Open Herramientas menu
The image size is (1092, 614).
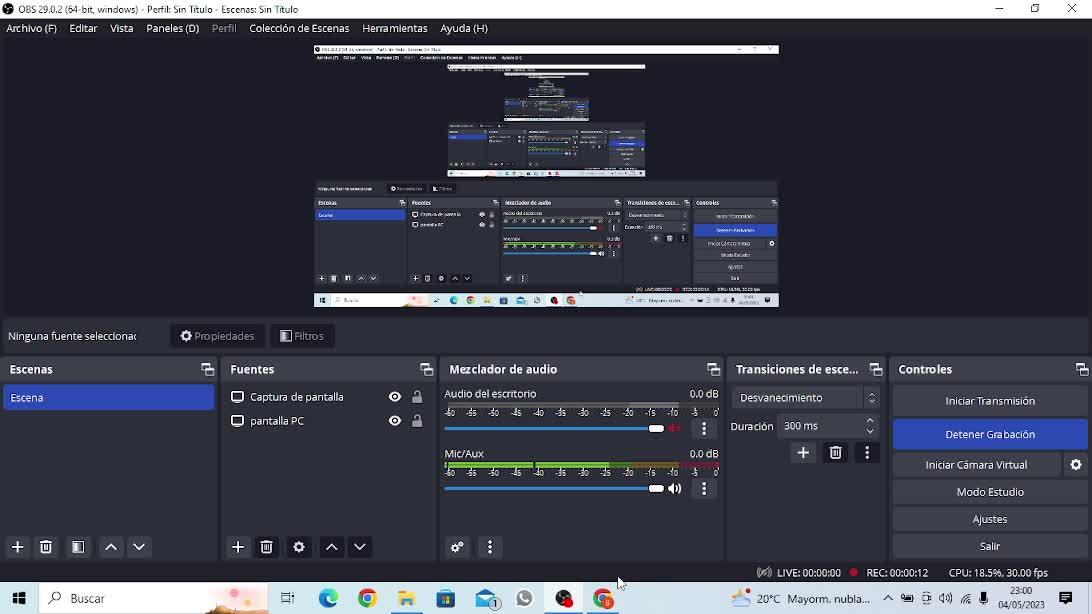[394, 29]
